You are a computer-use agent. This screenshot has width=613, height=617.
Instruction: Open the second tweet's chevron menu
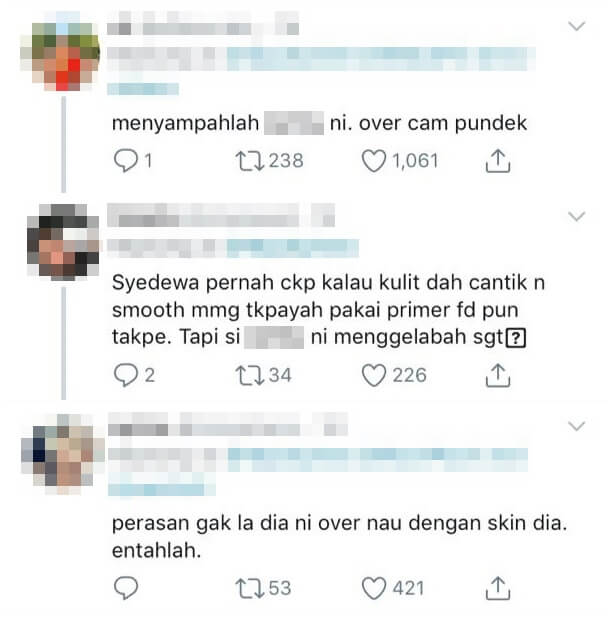pyautogui.click(x=577, y=216)
